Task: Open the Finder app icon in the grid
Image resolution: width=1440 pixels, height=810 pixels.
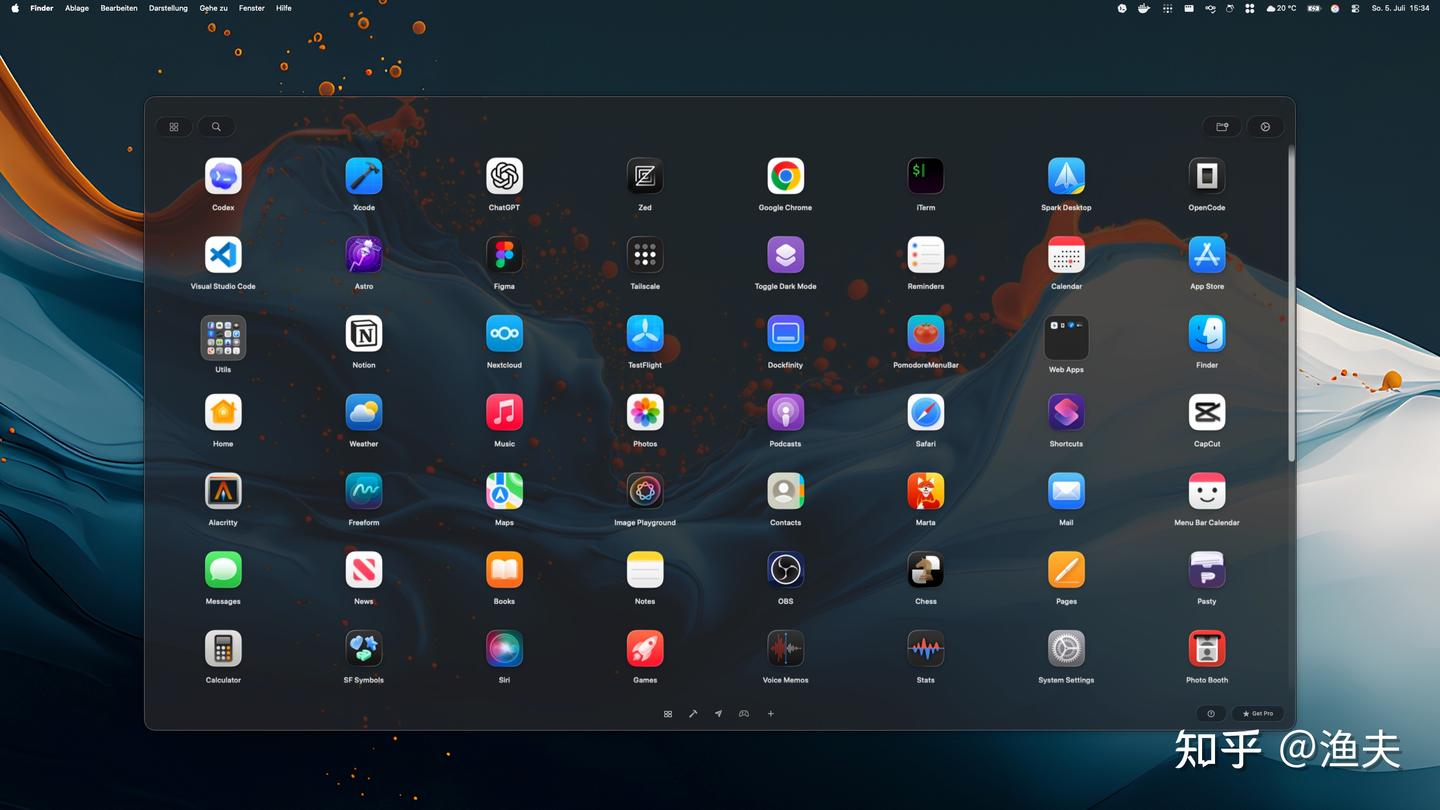Action: (x=1207, y=334)
